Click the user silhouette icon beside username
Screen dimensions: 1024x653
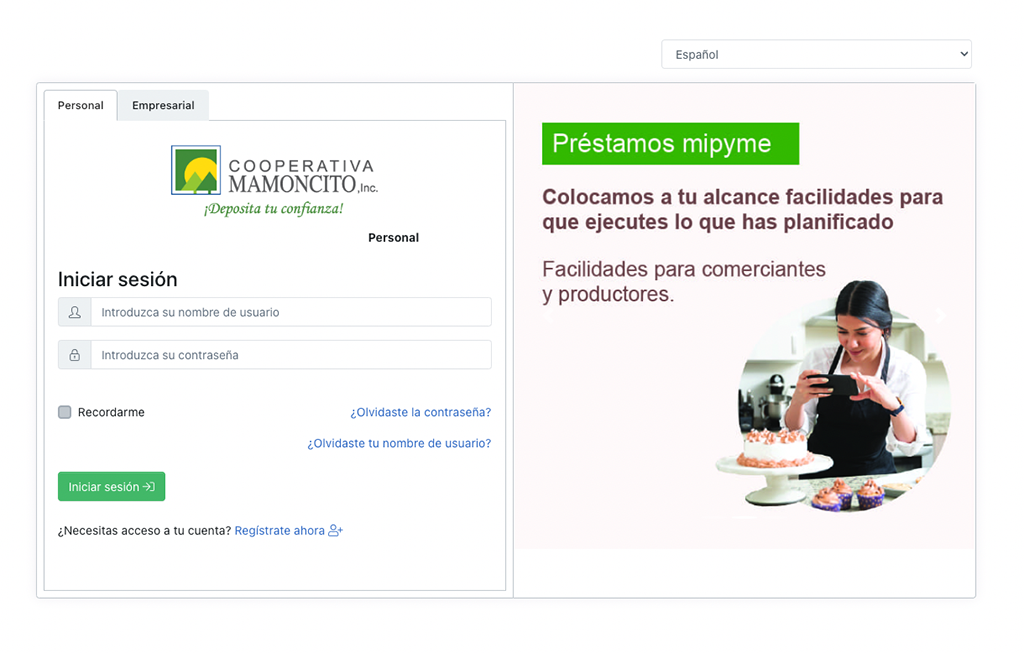(75, 312)
